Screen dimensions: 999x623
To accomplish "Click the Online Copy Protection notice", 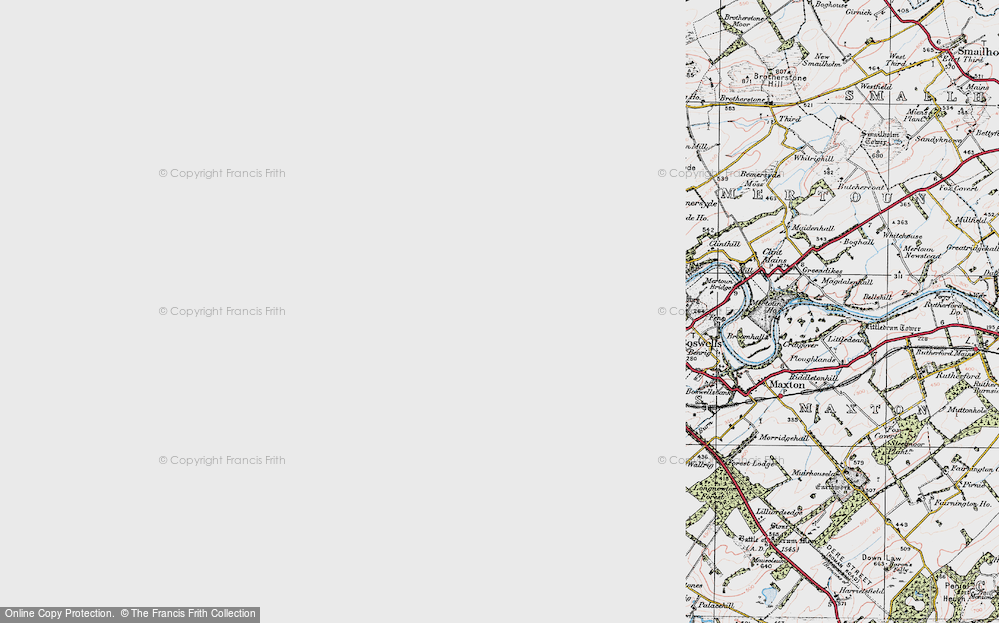I will click(131, 614).
